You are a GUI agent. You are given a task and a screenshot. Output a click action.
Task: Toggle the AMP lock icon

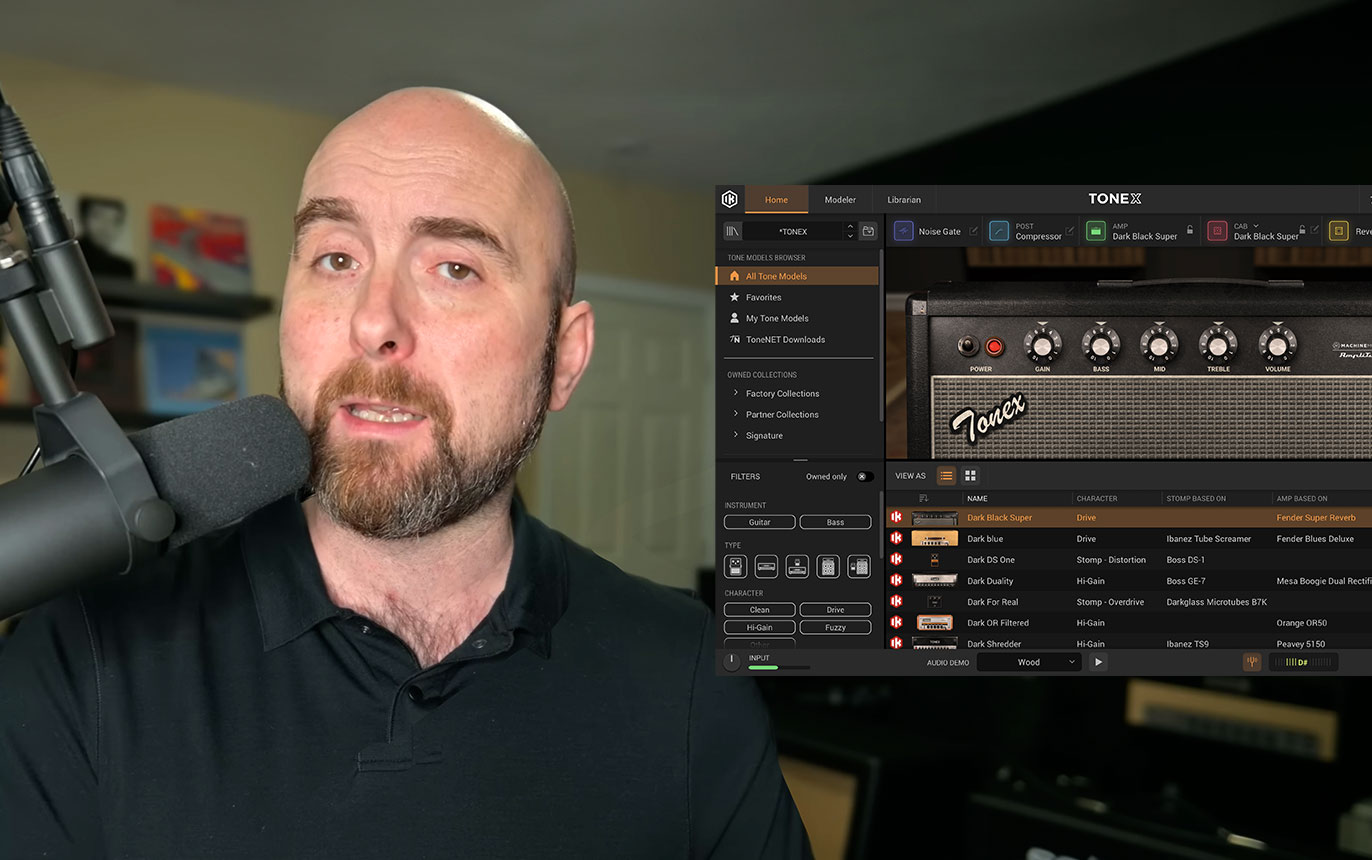[1189, 231]
